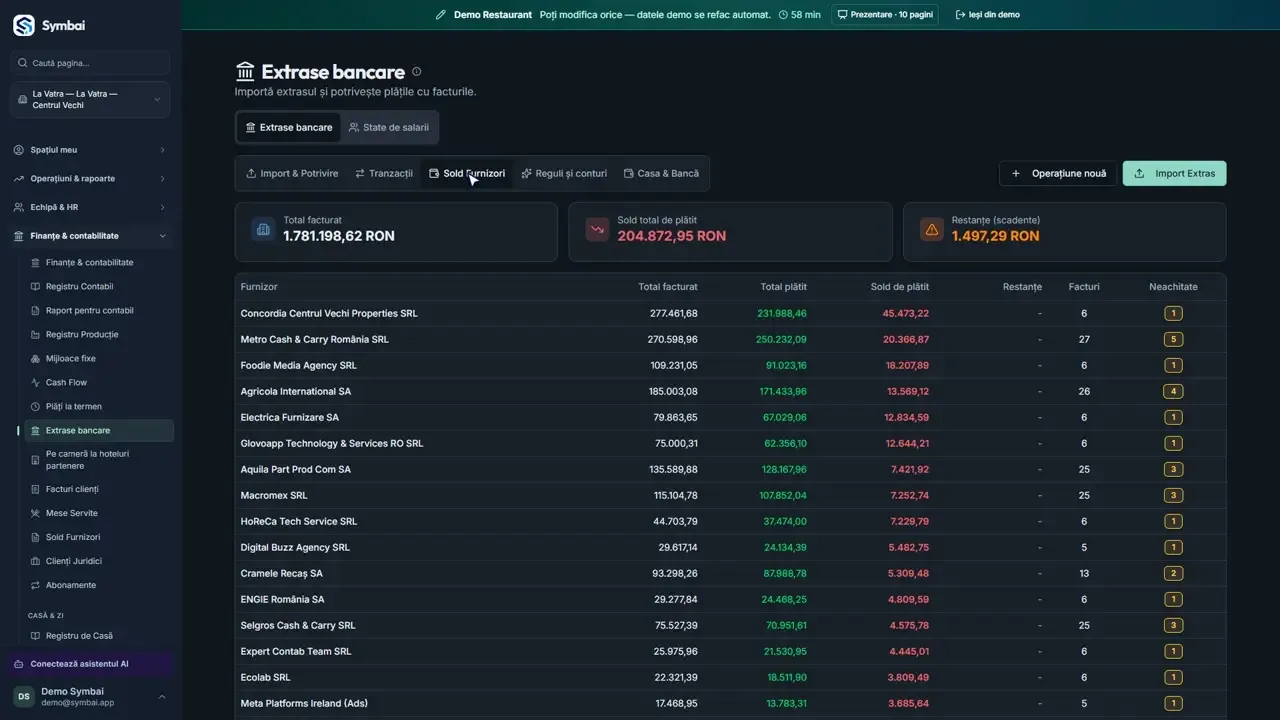Open Clienți Juridici sidebar icon
The width and height of the screenshot is (1280, 720).
(x=36, y=562)
